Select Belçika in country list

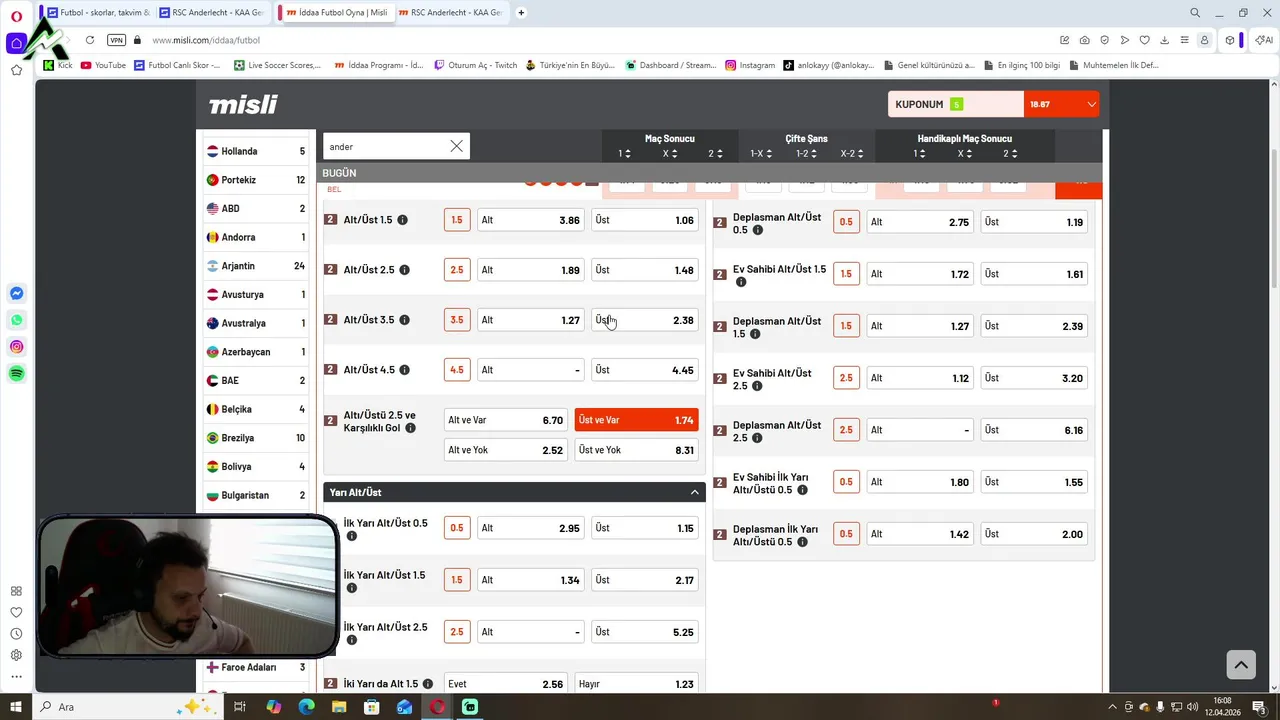click(256, 409)
